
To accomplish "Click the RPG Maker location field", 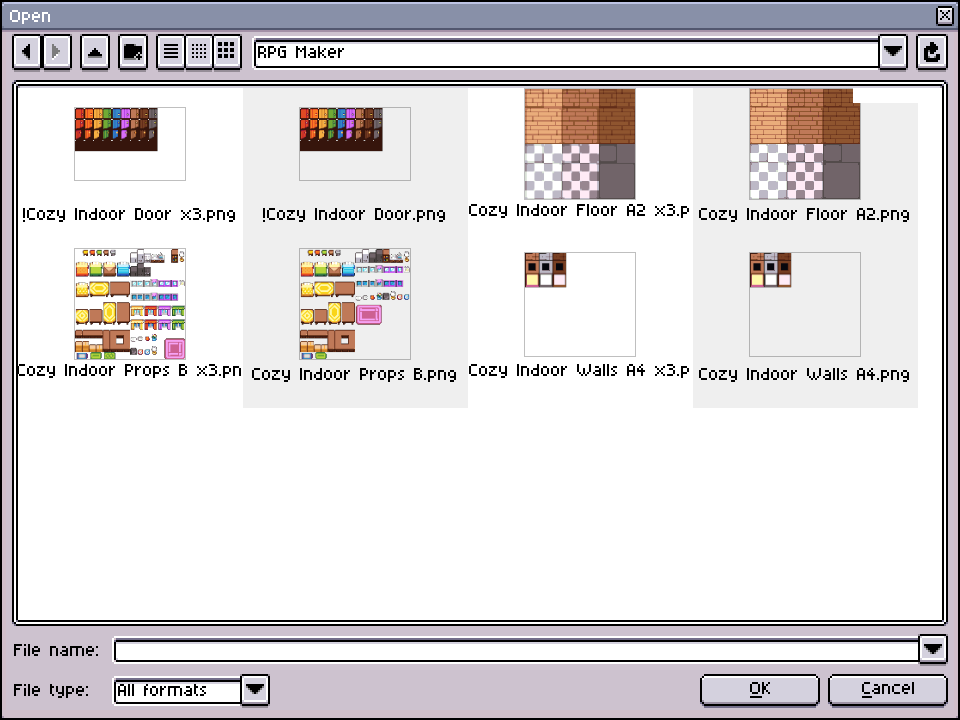I will [566, 53].
